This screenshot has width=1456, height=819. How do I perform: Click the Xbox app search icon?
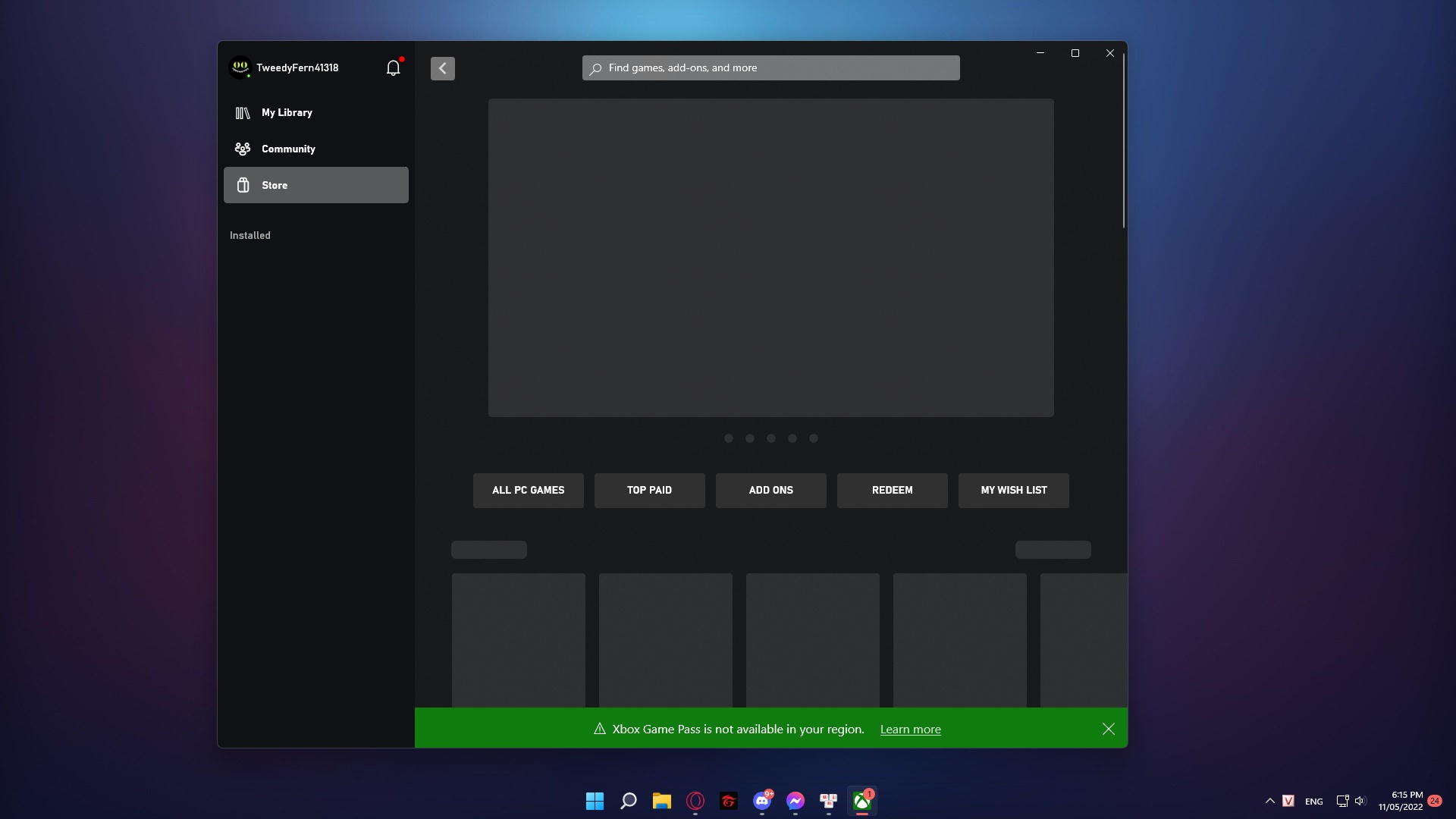[597, 68]
